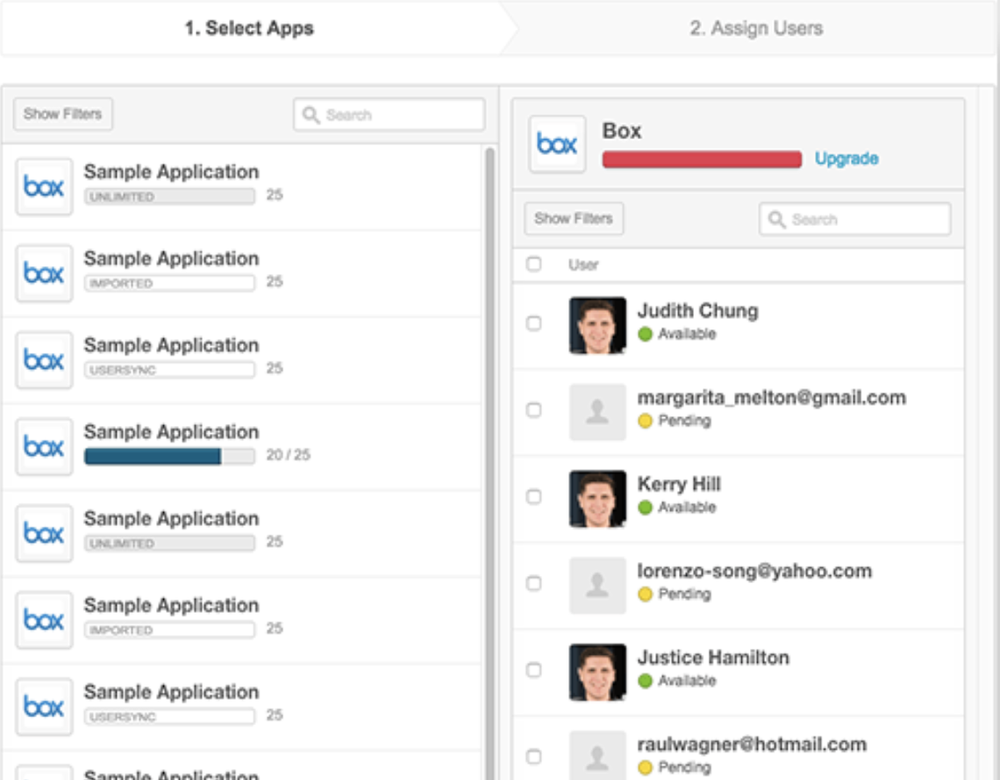
Task: Click Kerry Hill's profile photo
Action: 598,499
